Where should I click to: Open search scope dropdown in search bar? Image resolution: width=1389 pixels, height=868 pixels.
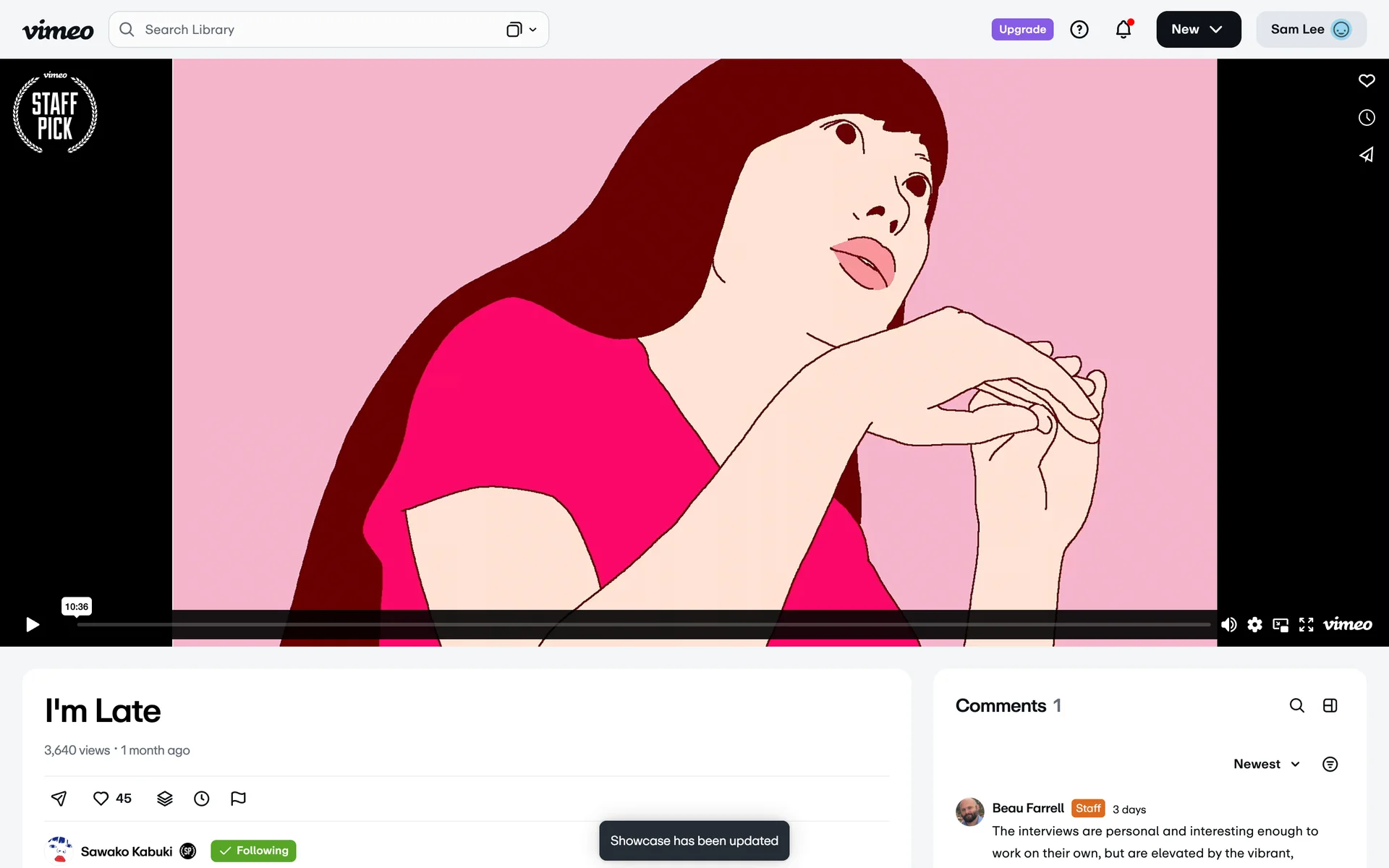point(522,30)
